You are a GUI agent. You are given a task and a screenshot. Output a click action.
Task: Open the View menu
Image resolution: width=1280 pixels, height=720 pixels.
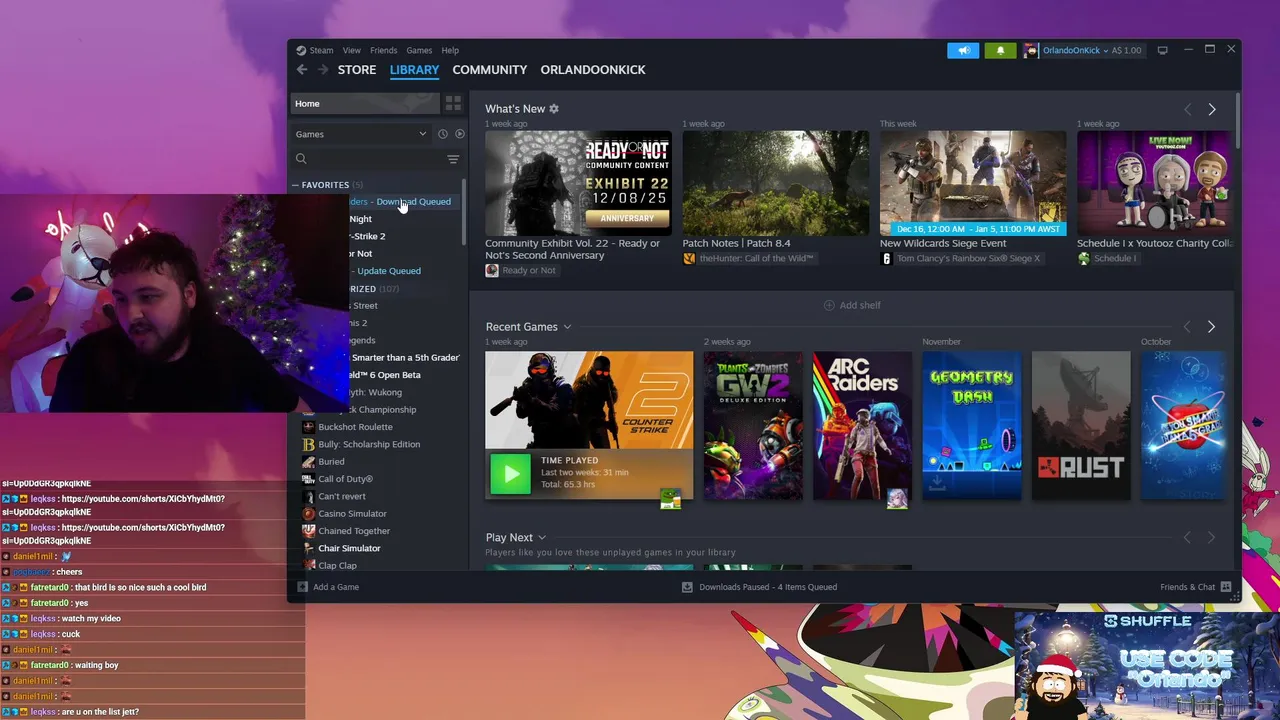tap(352, 50)
